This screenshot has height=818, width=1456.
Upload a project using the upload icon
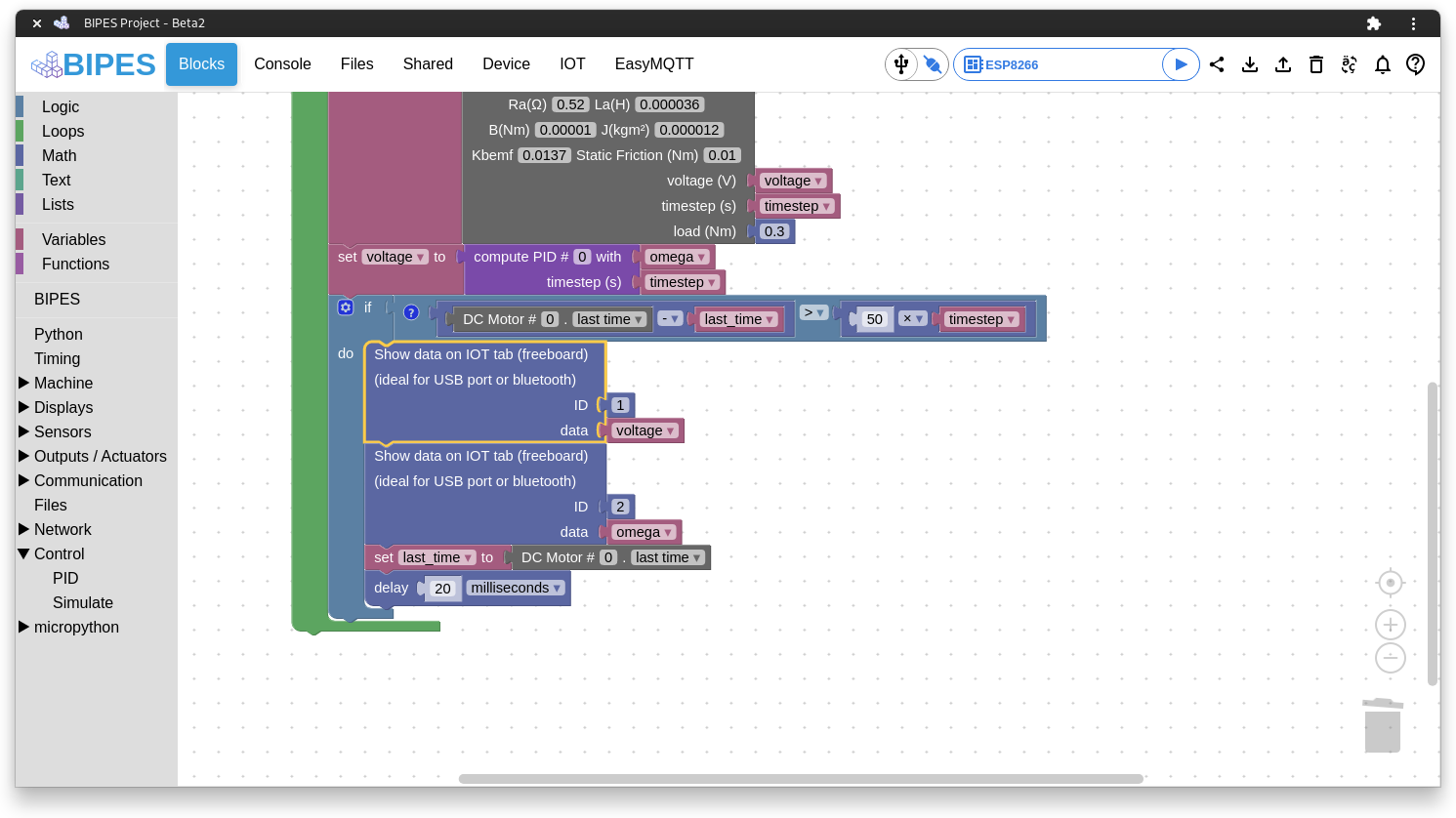[1283, 64]
